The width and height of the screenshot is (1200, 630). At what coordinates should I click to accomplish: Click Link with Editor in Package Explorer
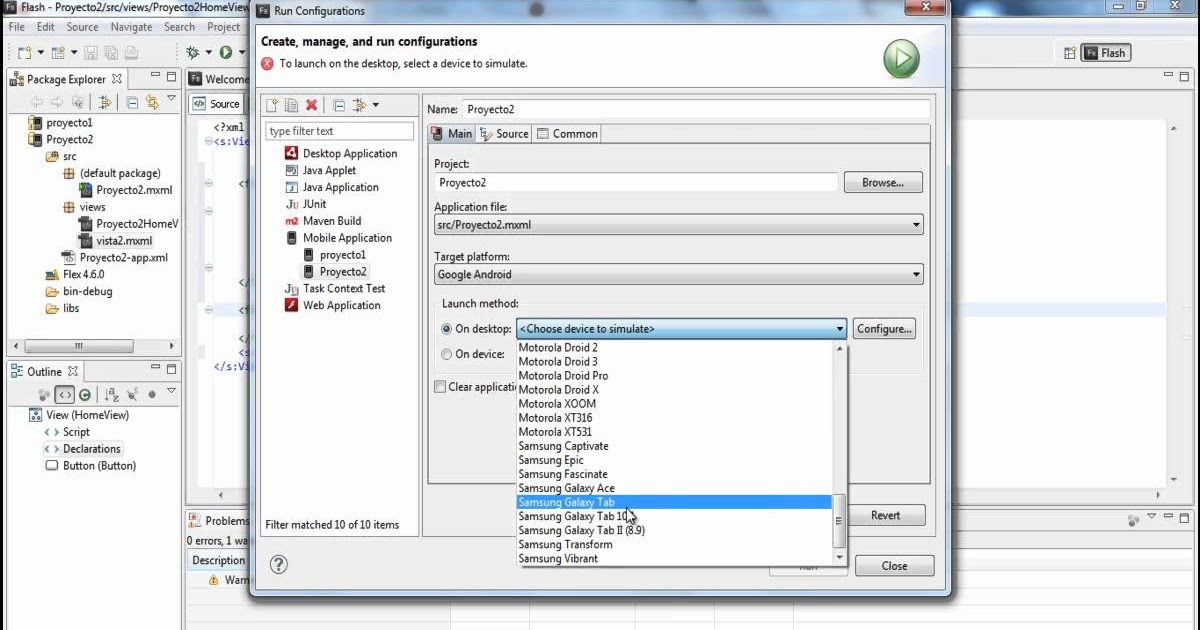pos(152,102)
